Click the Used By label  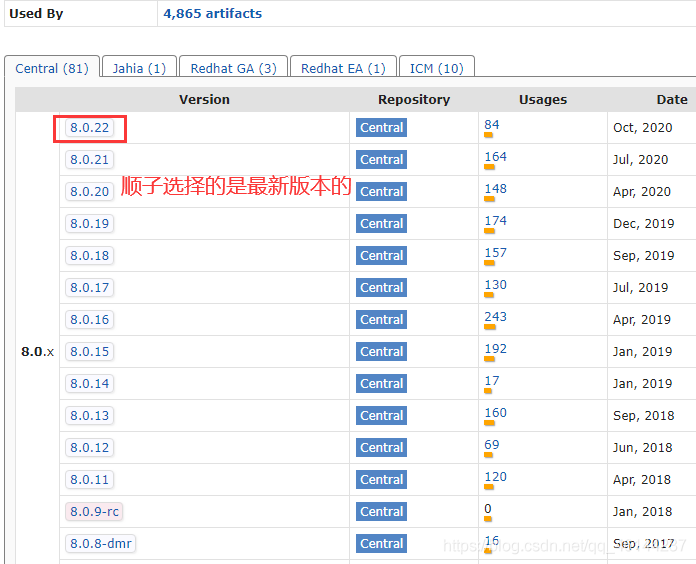(36, 13)
